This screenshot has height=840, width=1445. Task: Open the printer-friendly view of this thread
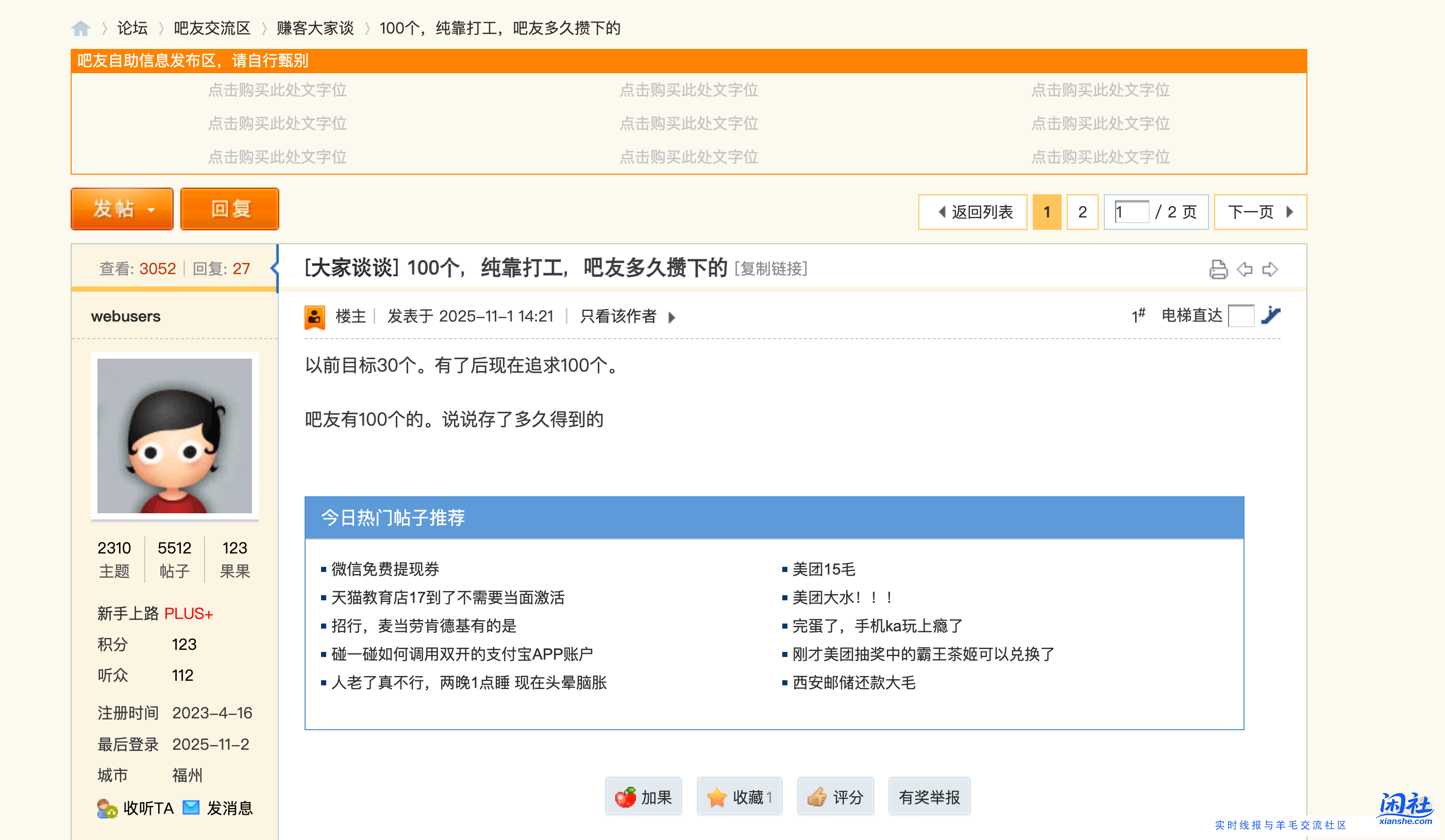[x=1220, y=268]
